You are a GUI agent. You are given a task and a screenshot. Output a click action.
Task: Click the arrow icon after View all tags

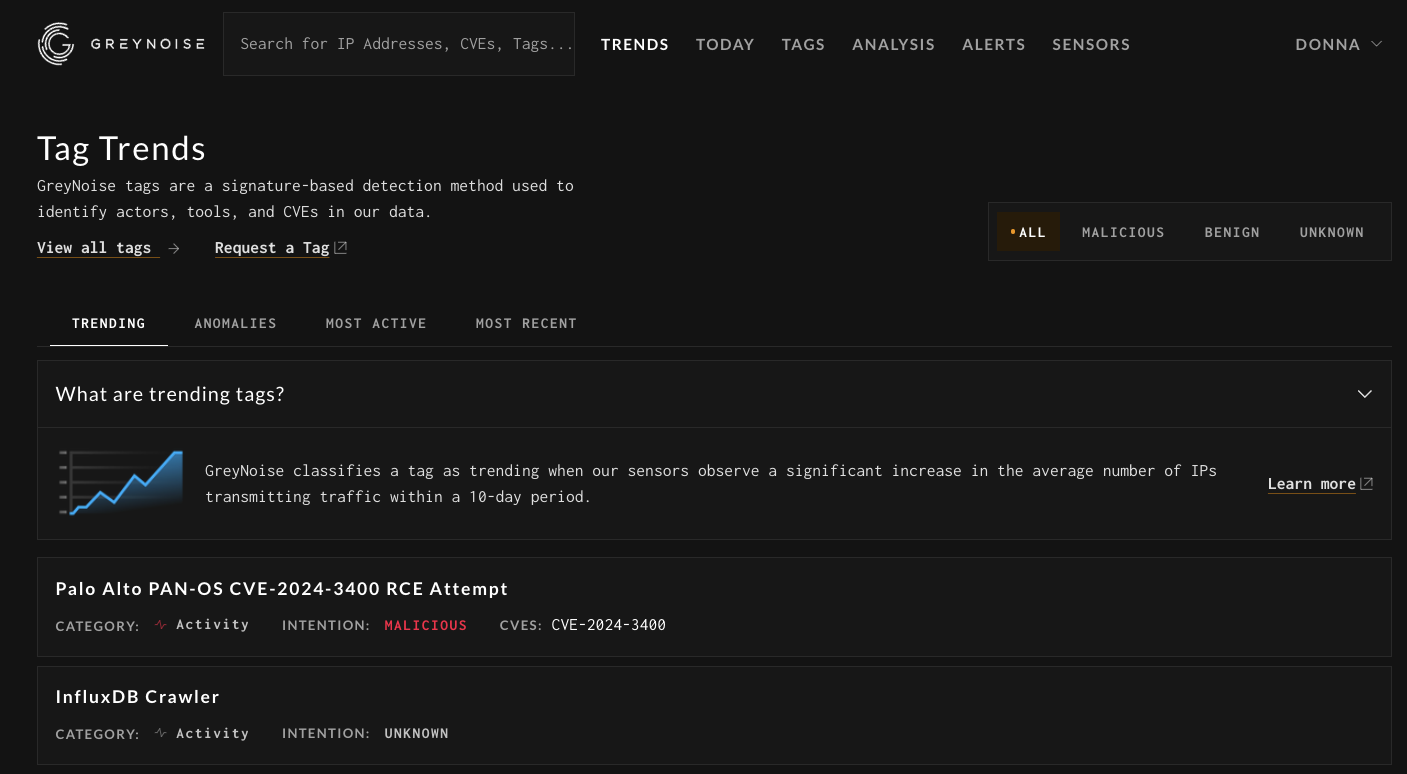[174, 247]
